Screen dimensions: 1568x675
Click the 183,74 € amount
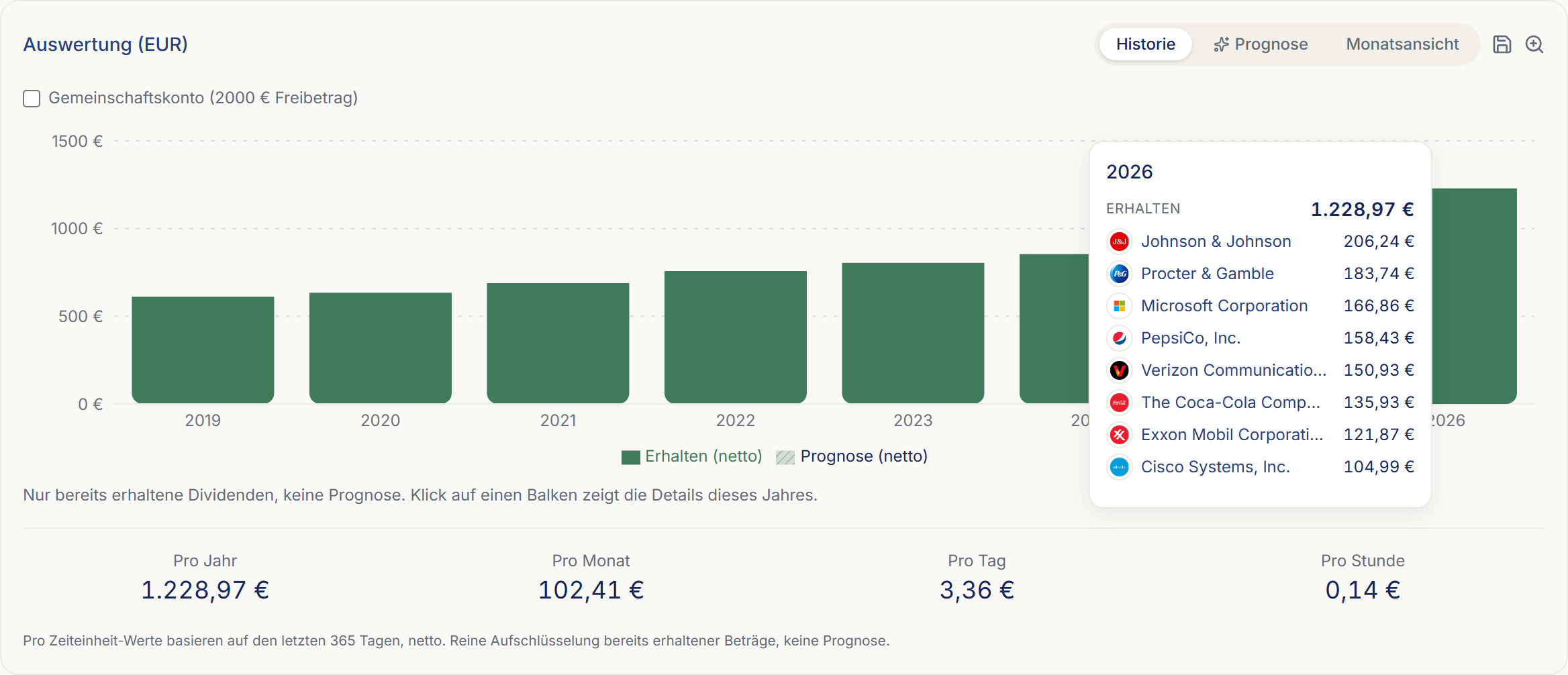click(1379, 274)
